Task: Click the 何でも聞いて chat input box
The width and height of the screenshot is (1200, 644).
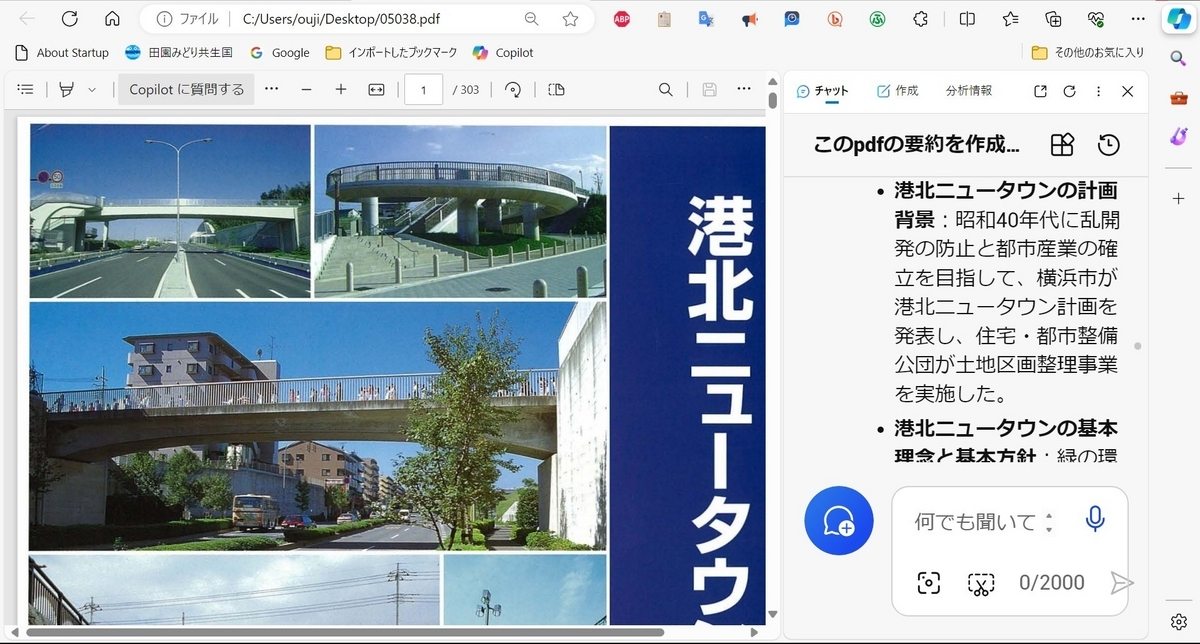Action: 975,521
